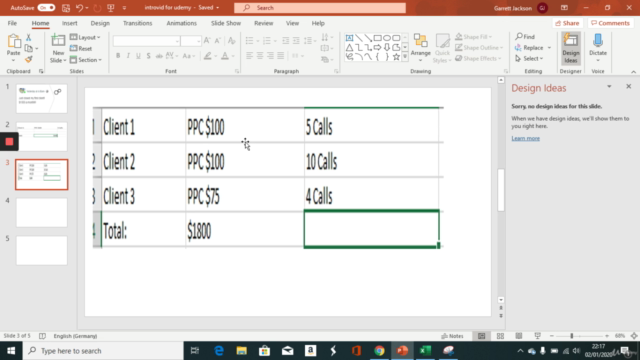Toggle Italic formatting
The width and height of the screenshot is (640, 360).
click(128, 56)
